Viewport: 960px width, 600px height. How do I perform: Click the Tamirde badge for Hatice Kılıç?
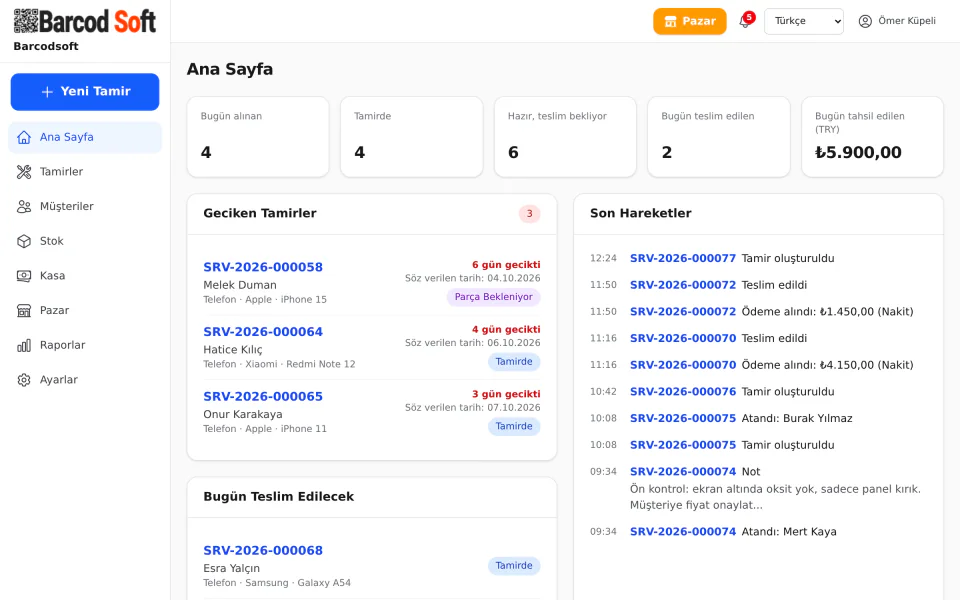[x=514, y=362]
